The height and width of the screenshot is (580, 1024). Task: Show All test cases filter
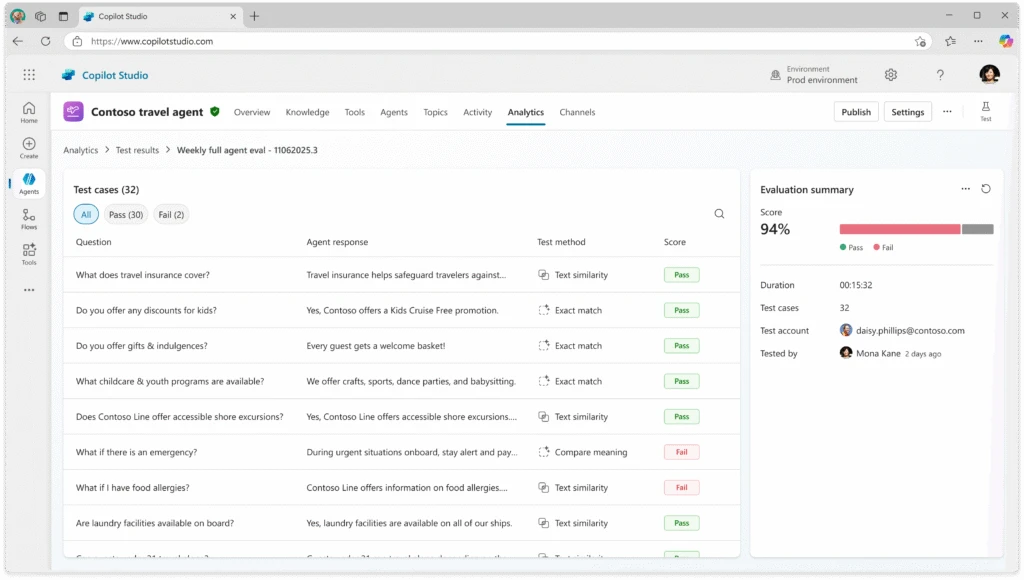tap(85, 214)
